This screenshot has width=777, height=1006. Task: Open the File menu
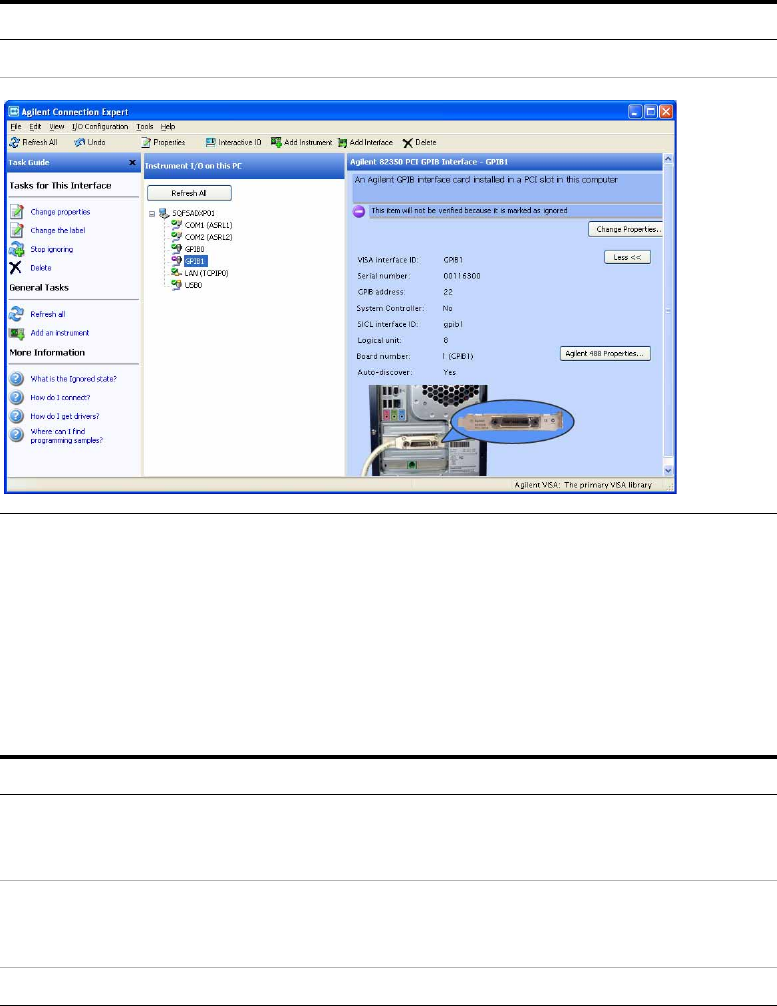[x=16, y=127]
